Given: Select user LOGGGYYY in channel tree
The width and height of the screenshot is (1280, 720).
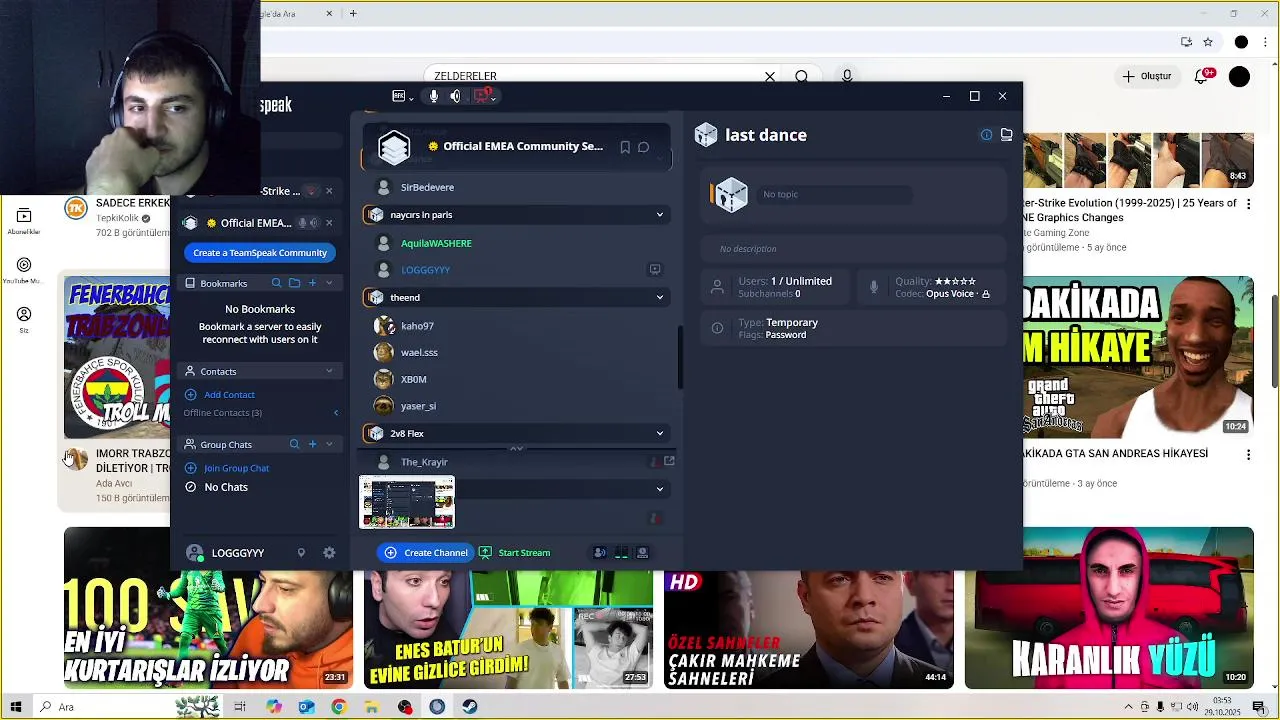Looking at the screenshot, I should tap(425, 270).
